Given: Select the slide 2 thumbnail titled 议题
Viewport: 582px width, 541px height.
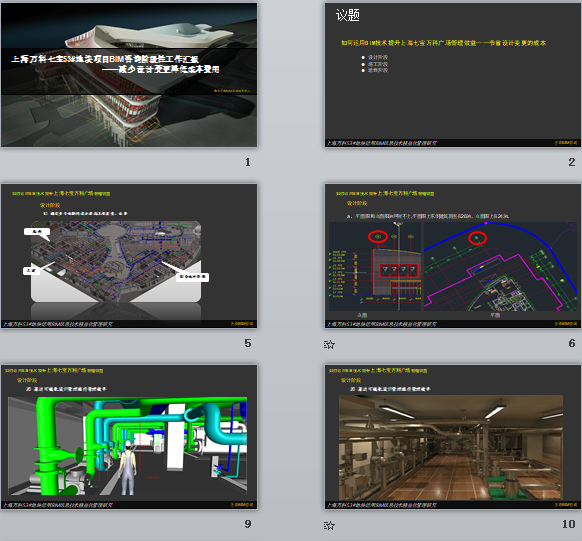Looking at the screenshot, I should click(452, 75).
